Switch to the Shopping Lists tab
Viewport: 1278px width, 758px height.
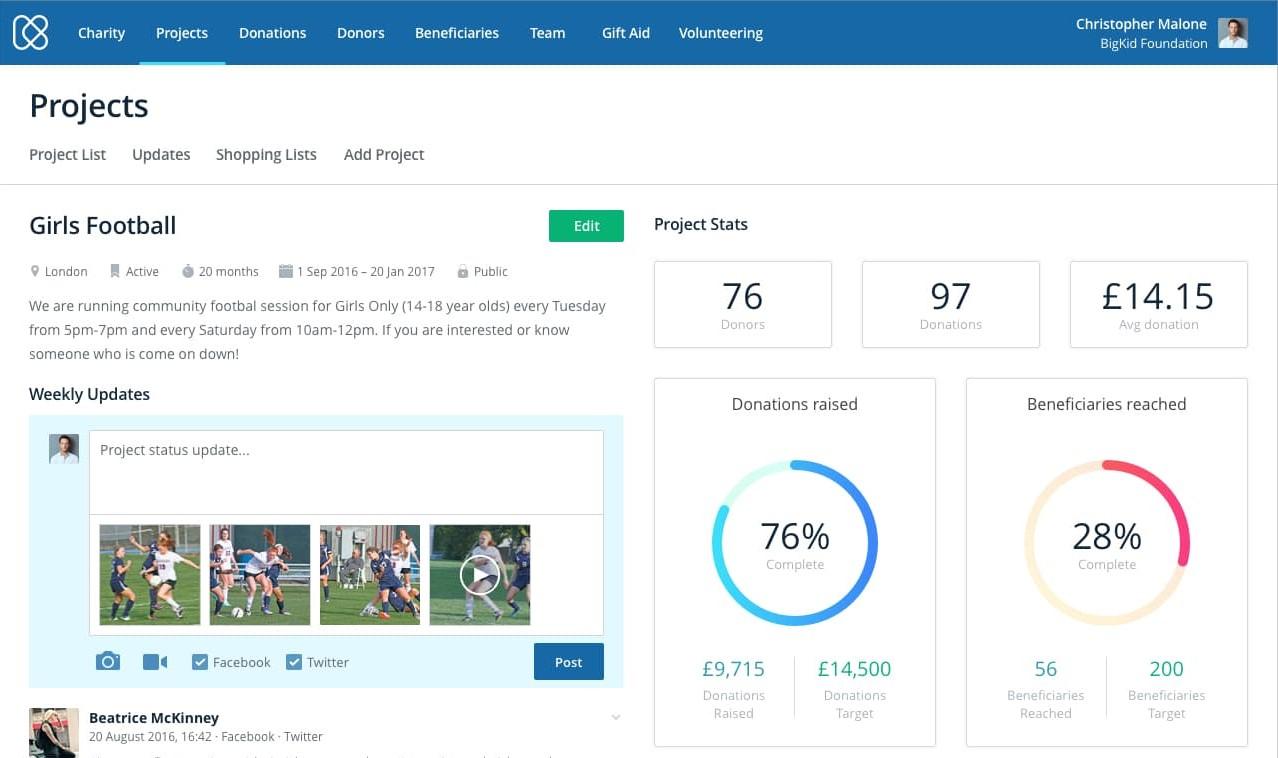pyautogui.click(x=266, y=154)
